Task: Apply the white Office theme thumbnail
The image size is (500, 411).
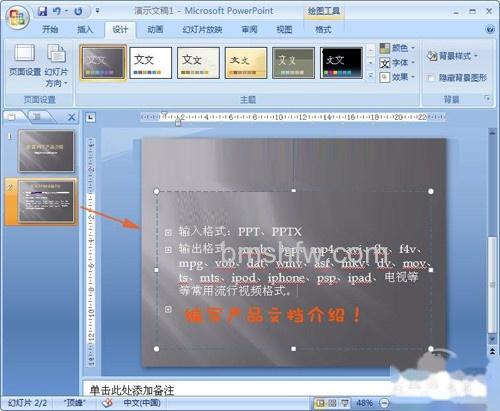Action: [151, 63]
